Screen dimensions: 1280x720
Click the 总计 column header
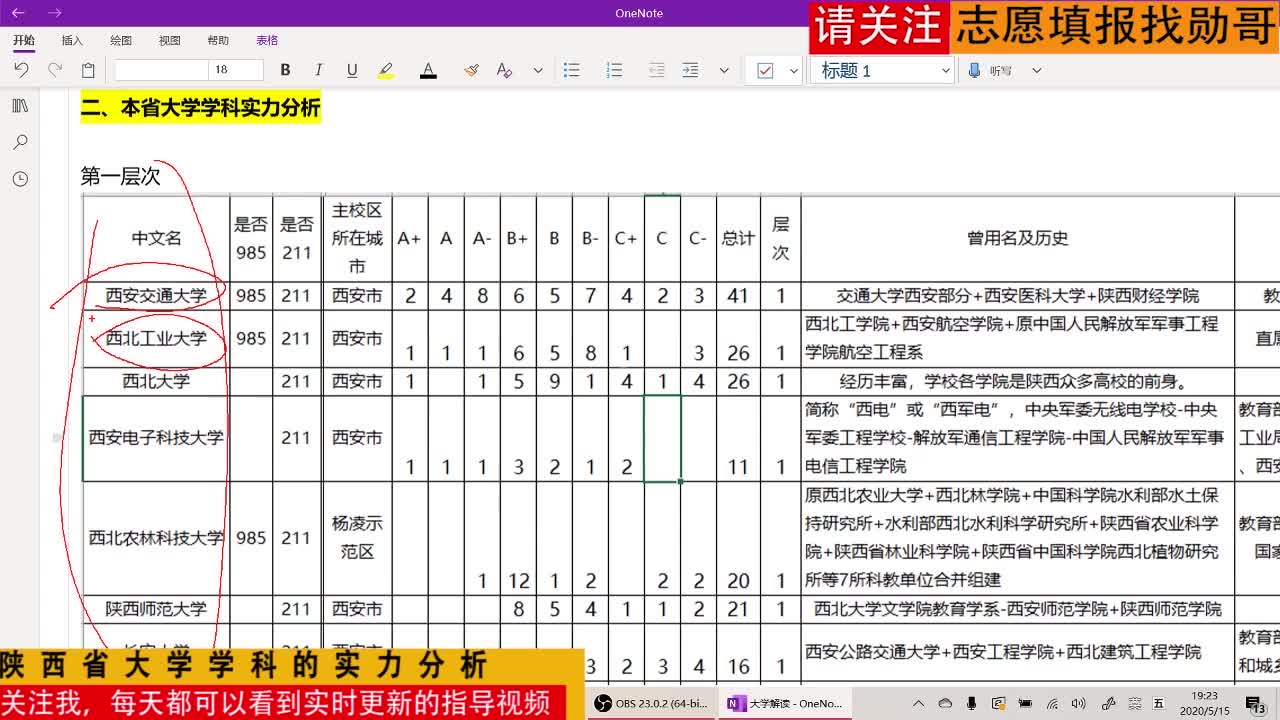coord(738,238)
